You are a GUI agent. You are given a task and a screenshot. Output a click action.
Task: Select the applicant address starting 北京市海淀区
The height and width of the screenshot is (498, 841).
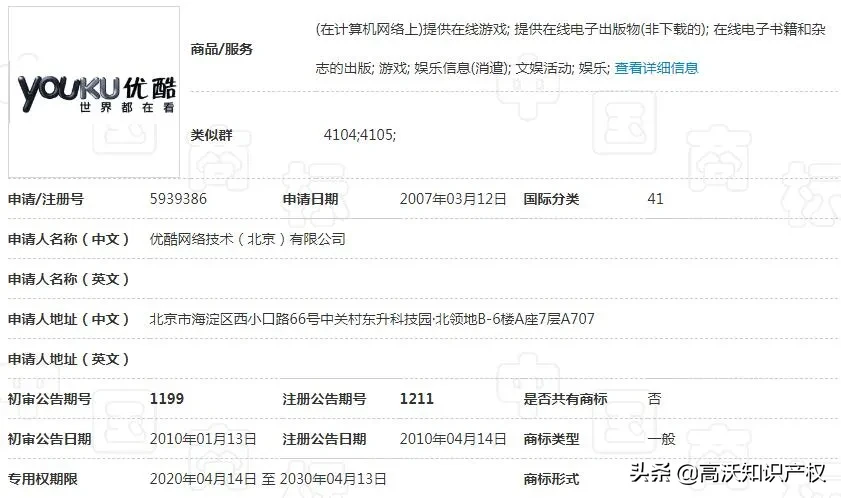click(372, 319)
